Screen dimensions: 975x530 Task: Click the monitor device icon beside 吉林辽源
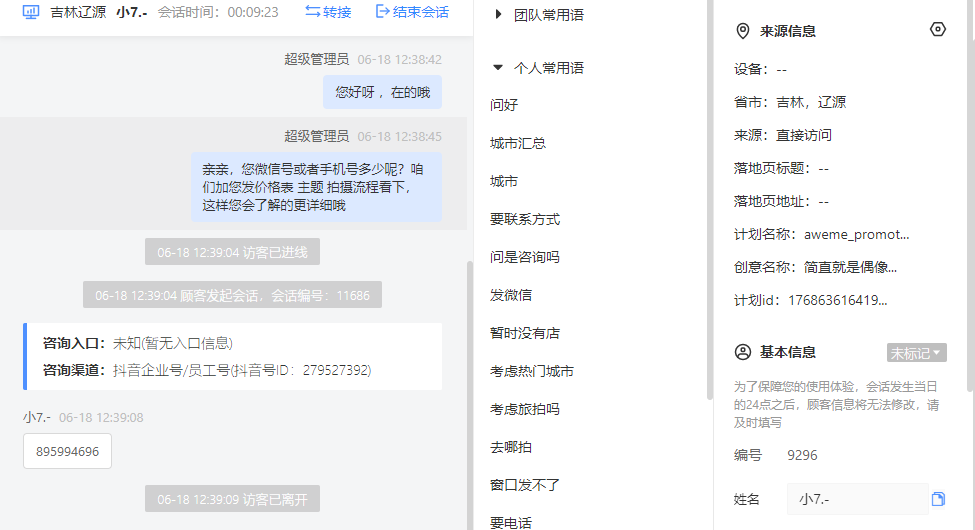click(31, 12)
